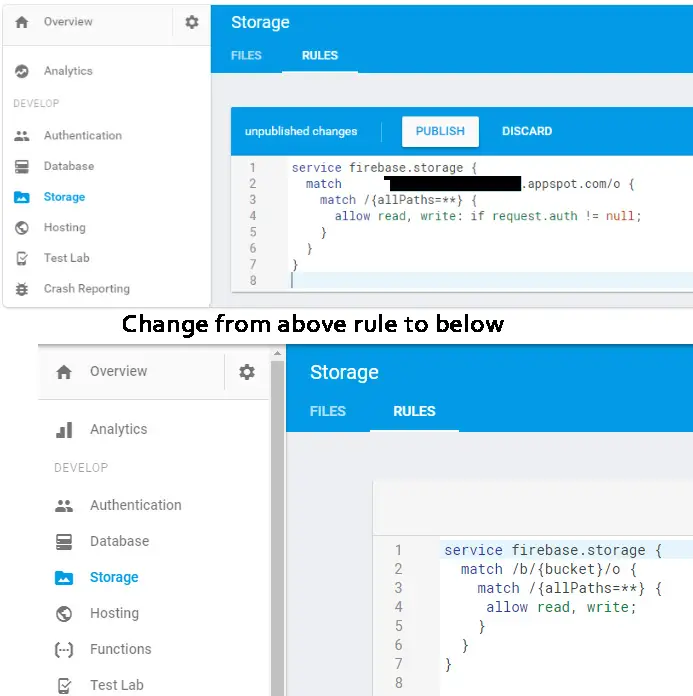Click line number 4 in top editor gutter

click(253, 216)
